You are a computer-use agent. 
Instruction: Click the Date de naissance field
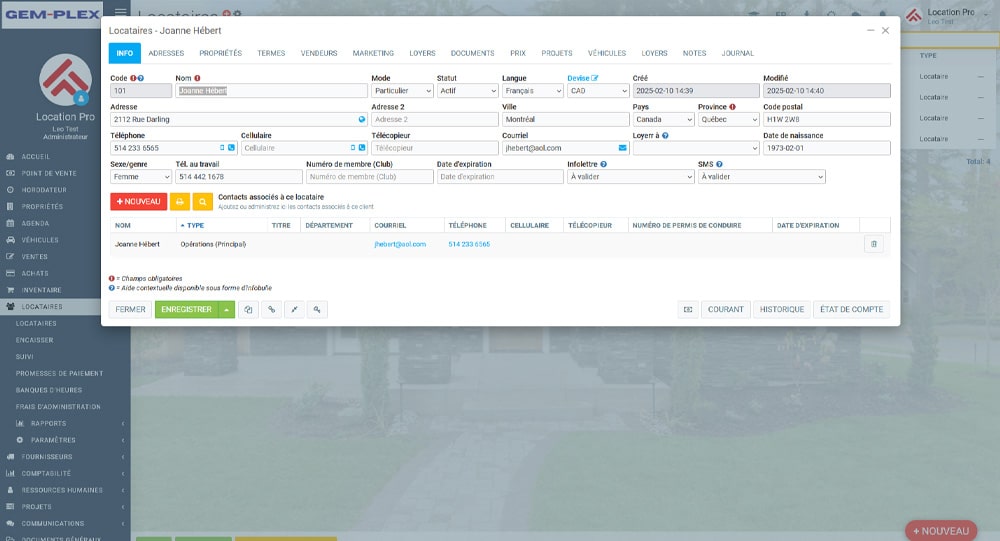point(826,148)
